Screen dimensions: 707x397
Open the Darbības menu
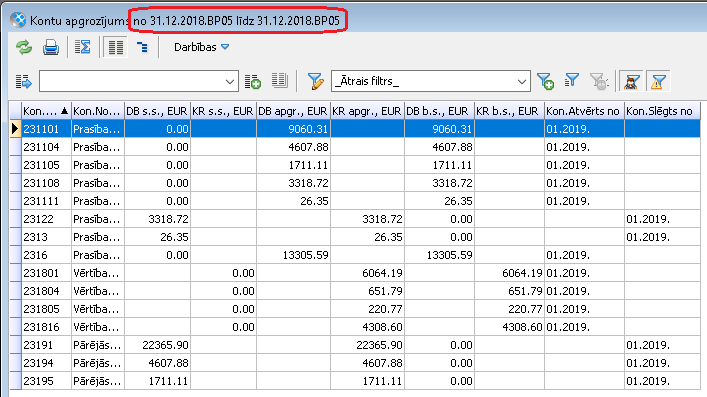[x=202, y=47]
